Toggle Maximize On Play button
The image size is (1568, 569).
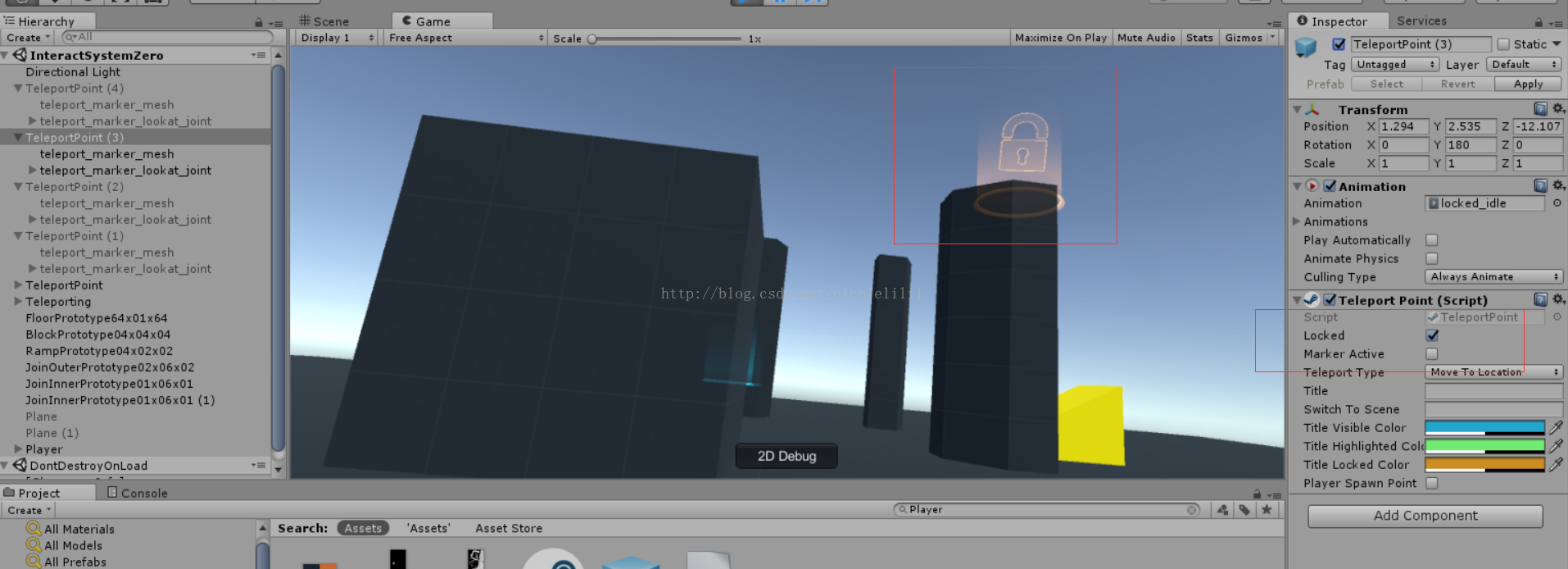pos(1060,38)
